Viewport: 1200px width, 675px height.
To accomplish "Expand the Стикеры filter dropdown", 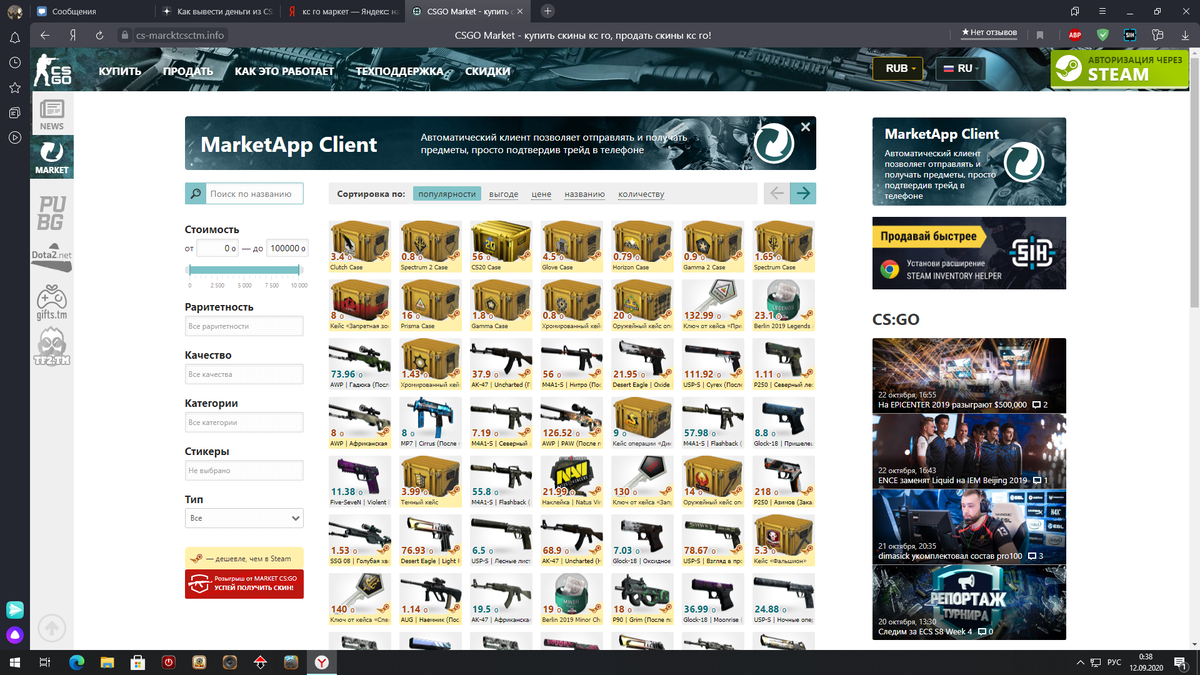I will [244, 470].
